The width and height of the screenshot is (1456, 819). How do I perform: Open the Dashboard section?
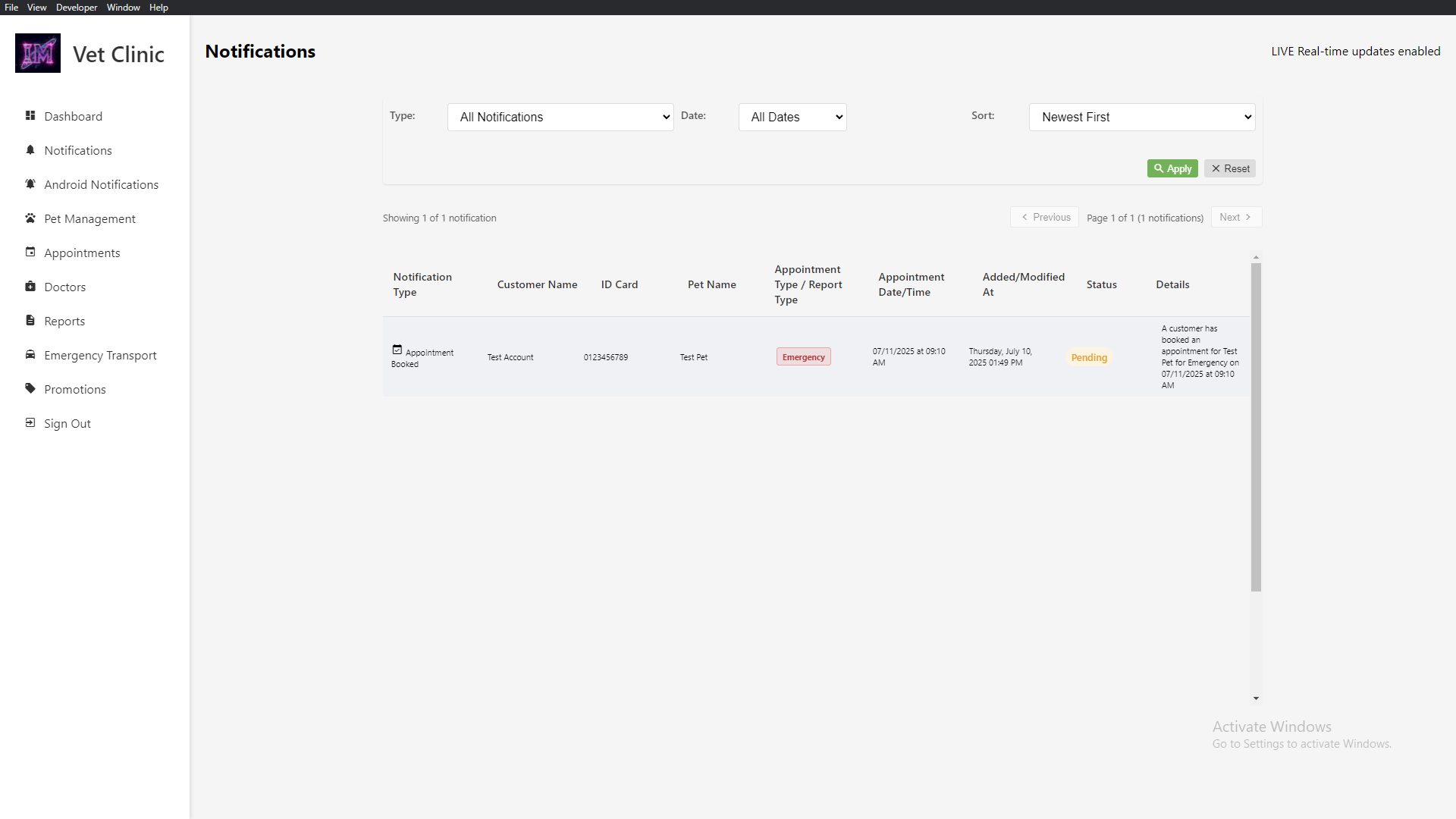tap(73, 116)
